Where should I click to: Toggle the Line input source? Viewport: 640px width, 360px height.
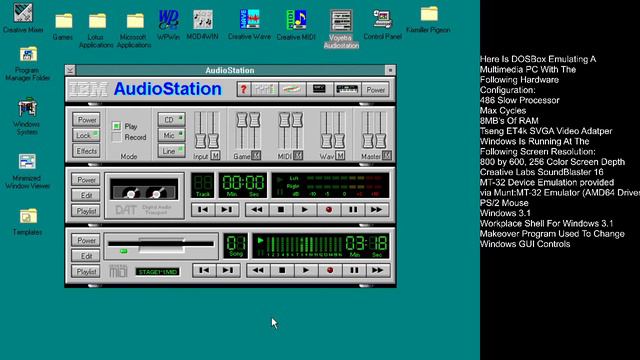[x=171, y=151]
